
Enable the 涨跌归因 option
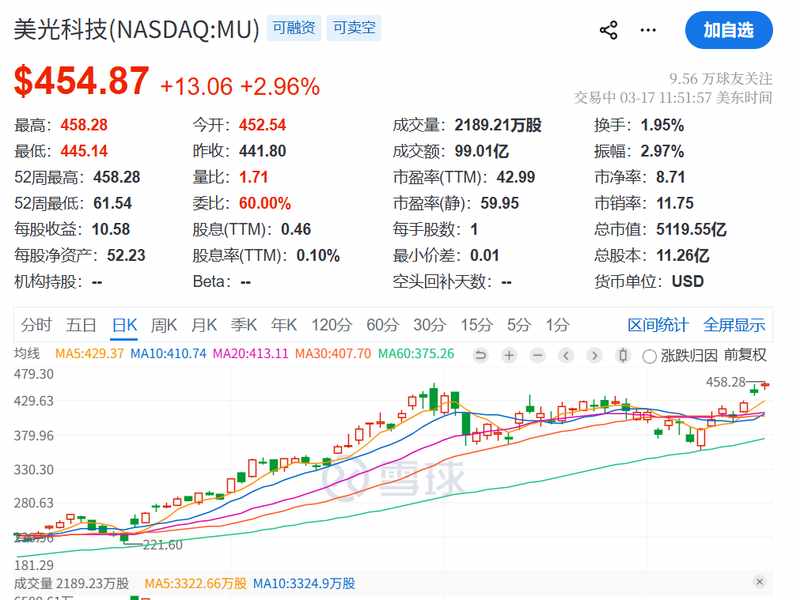click(x=651, y=354)
